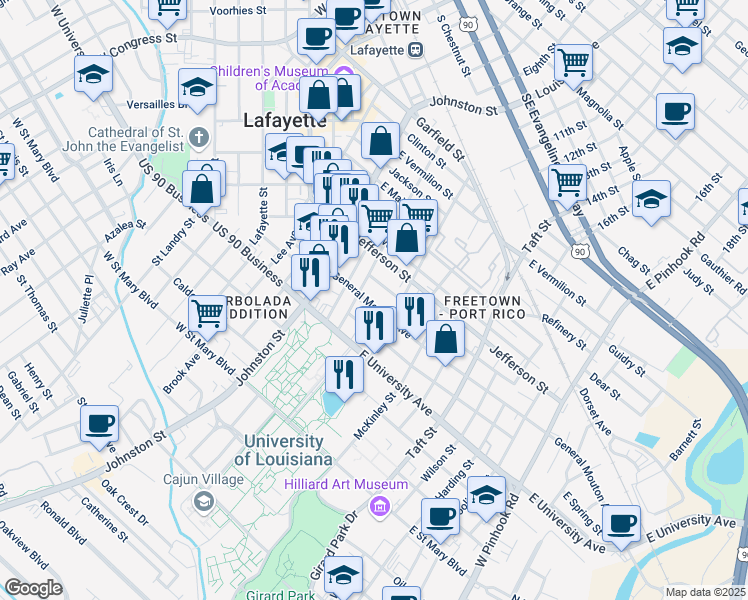Viewport: 748px width, 600px height.
Task: Select the Cathedral of St. John pin
Action: click(198, 138)
